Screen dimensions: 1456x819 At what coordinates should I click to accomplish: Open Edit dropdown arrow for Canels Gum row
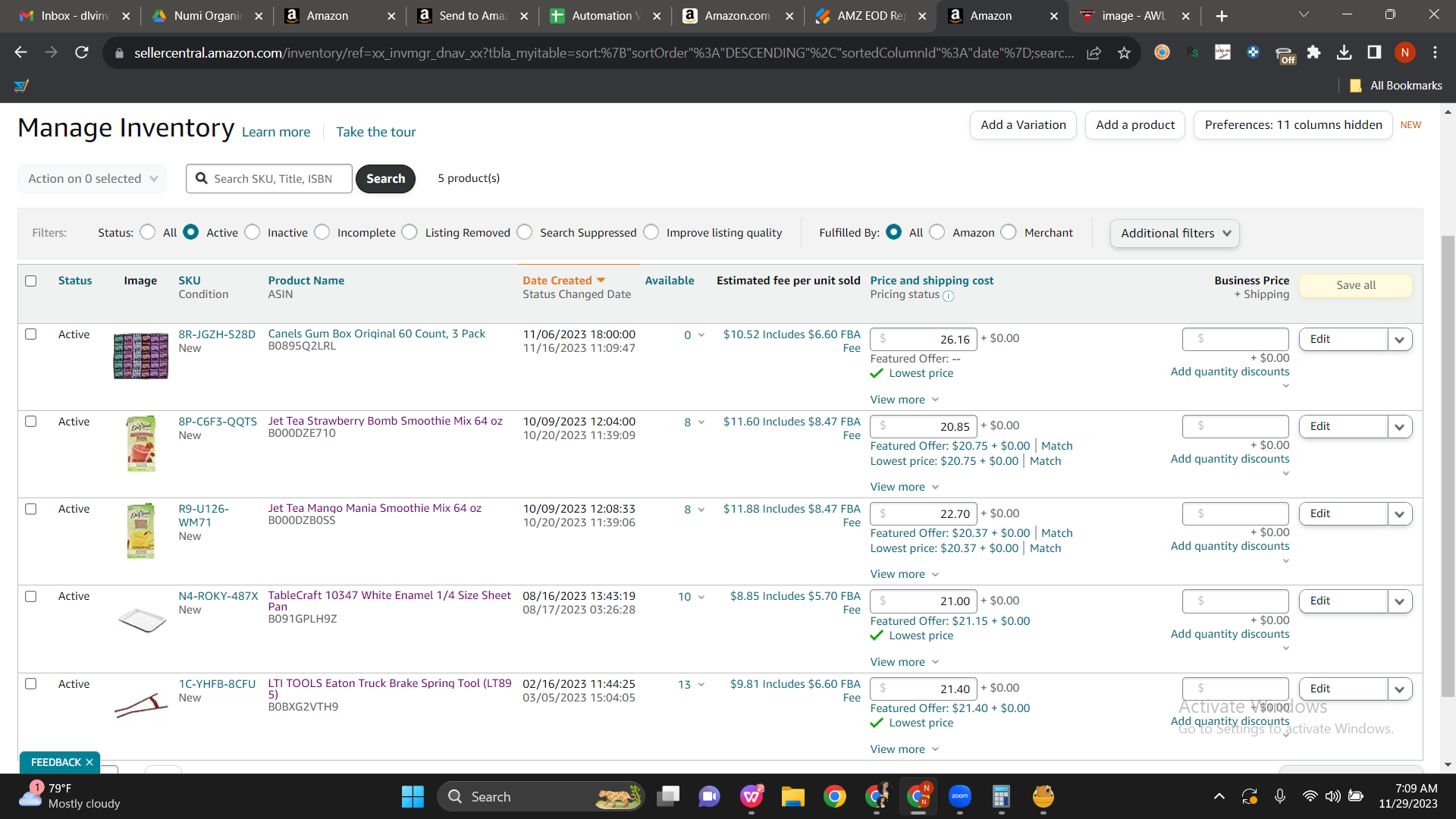coord(1400,340)
